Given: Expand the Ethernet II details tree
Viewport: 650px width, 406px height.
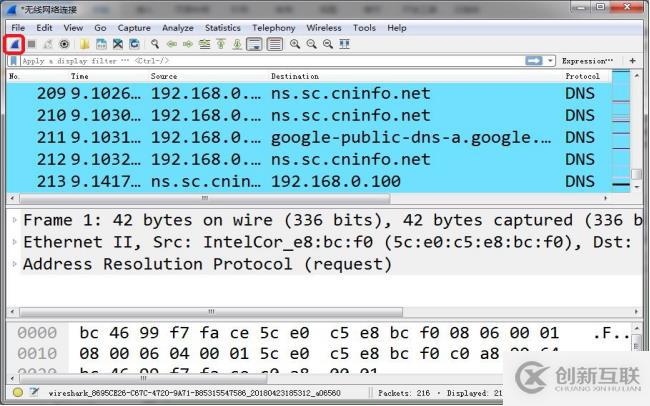Looking at the screenshot, I should click(15, 242).
